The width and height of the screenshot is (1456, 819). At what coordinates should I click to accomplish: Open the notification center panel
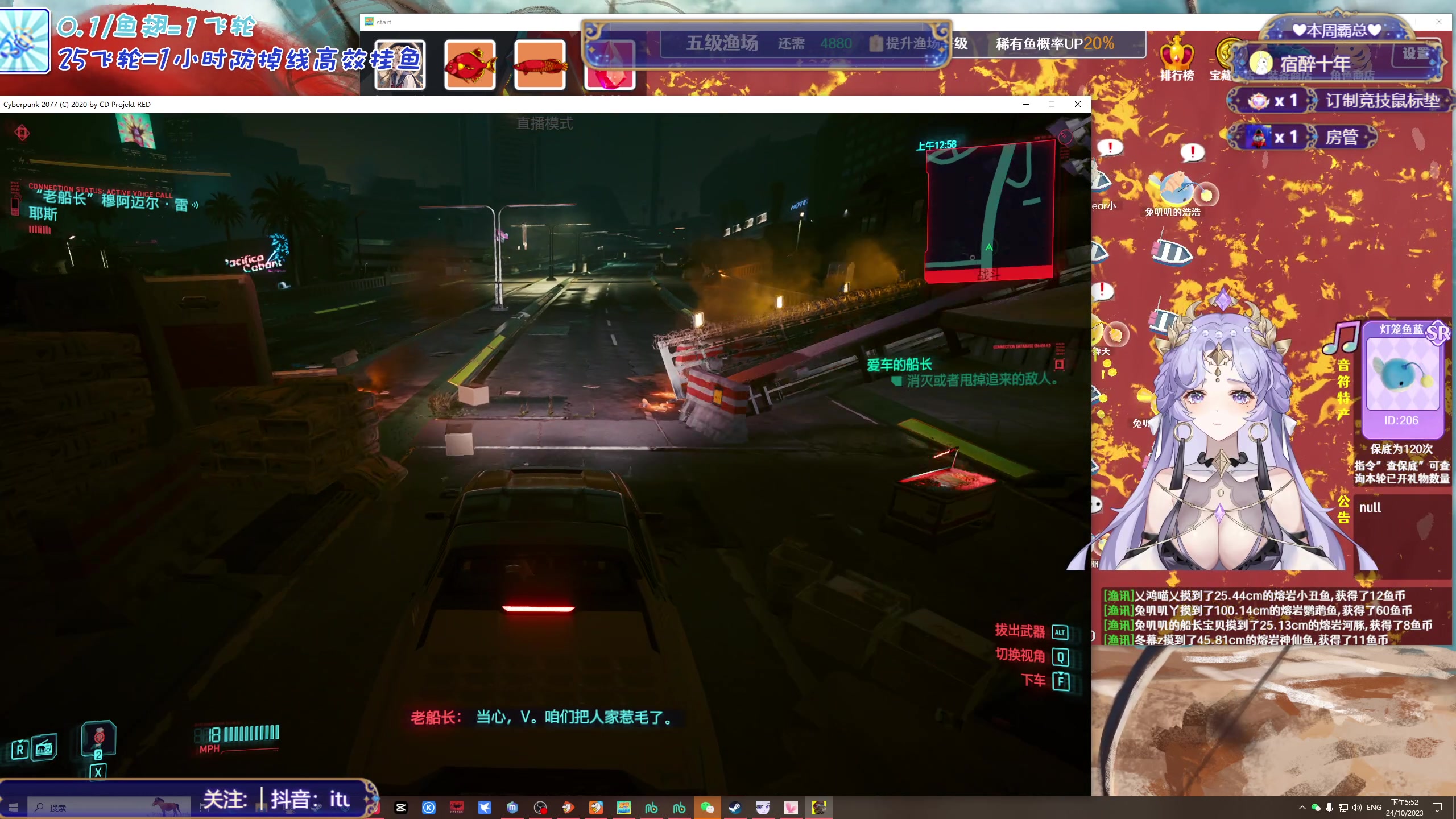coord(1437,808)
